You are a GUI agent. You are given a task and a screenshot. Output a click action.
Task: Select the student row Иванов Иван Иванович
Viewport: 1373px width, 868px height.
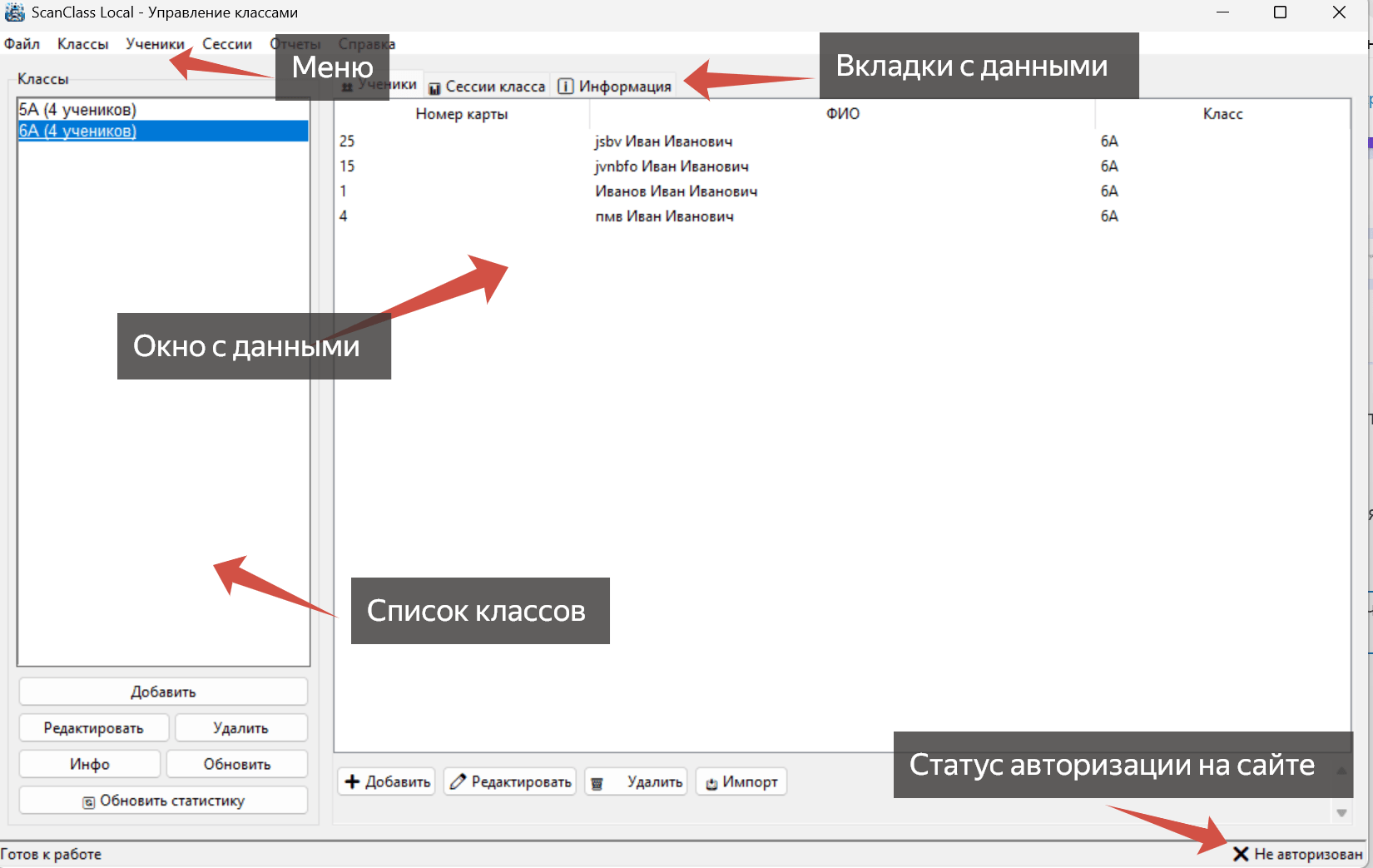tap(676, 191)
